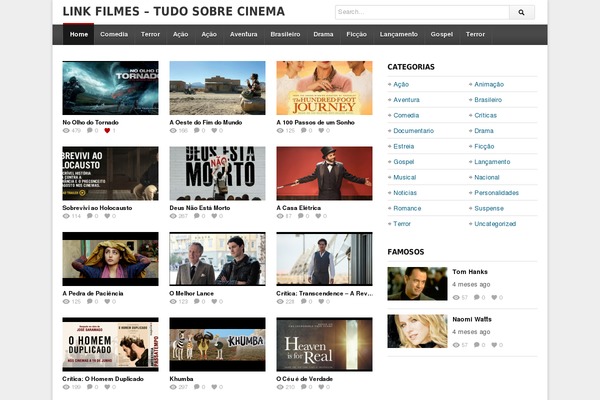Open Personalidades category in sidebar
Viewport: 600px width, 400px height.
tap(497, 193)
